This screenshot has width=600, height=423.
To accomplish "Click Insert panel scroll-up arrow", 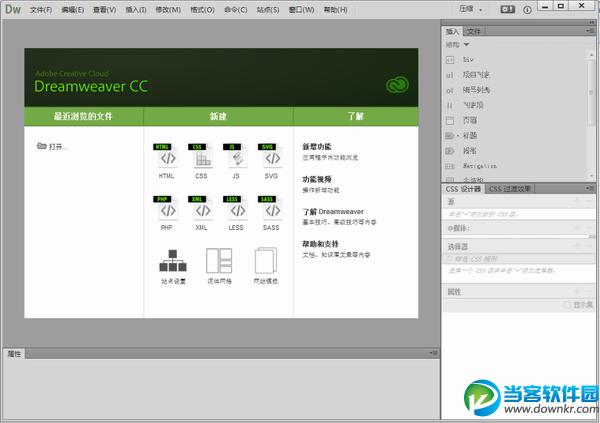I will (591, 55).
